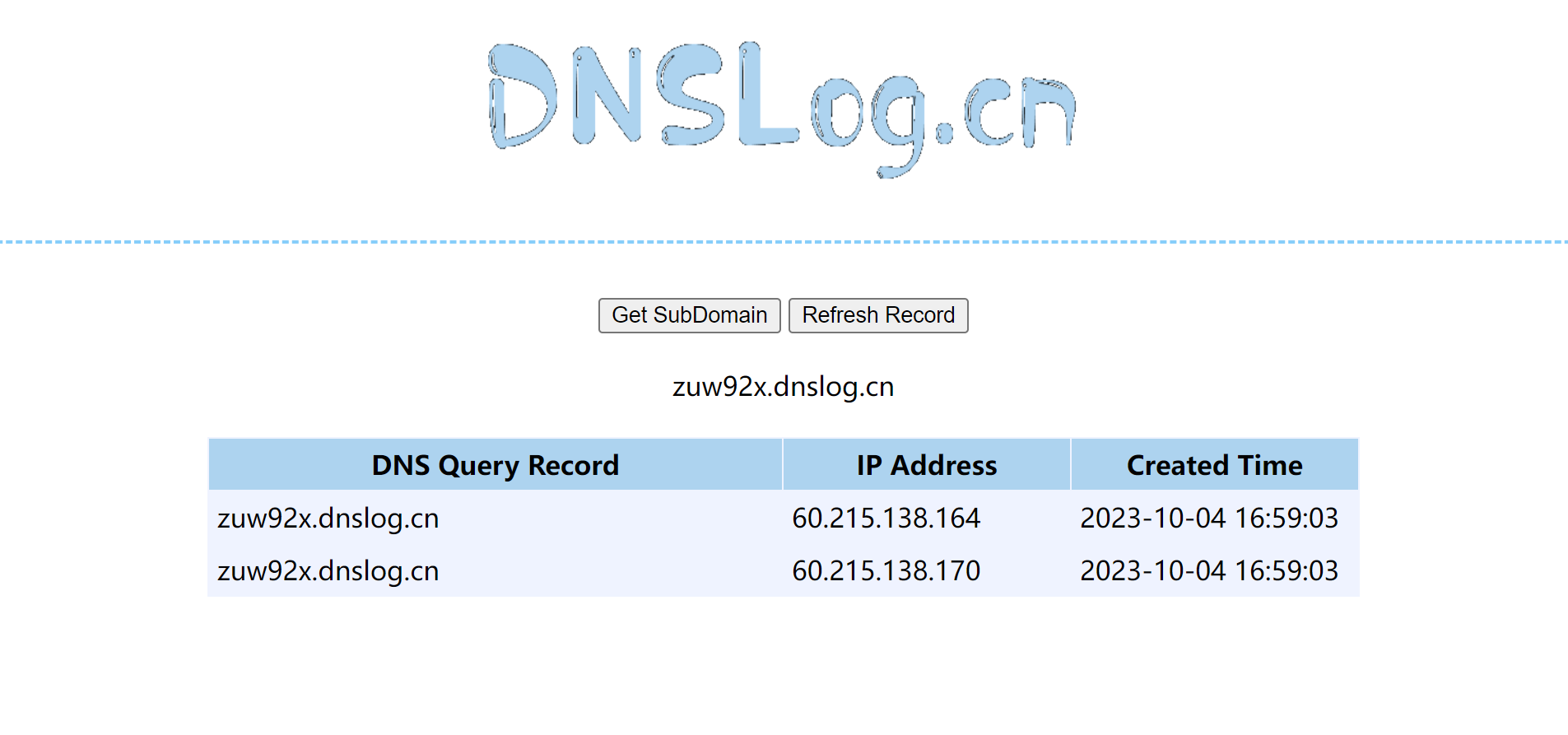Click the letter D in the DNSLog logo

tap(520, 97)
